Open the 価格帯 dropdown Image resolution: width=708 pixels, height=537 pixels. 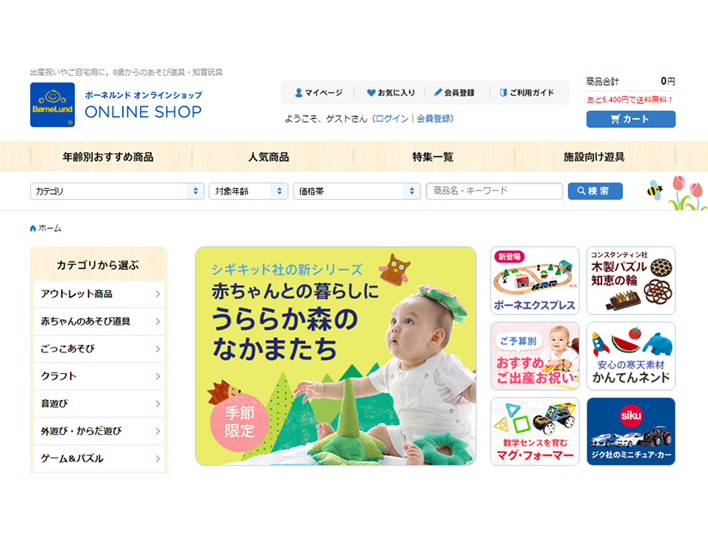coord(357,191)
